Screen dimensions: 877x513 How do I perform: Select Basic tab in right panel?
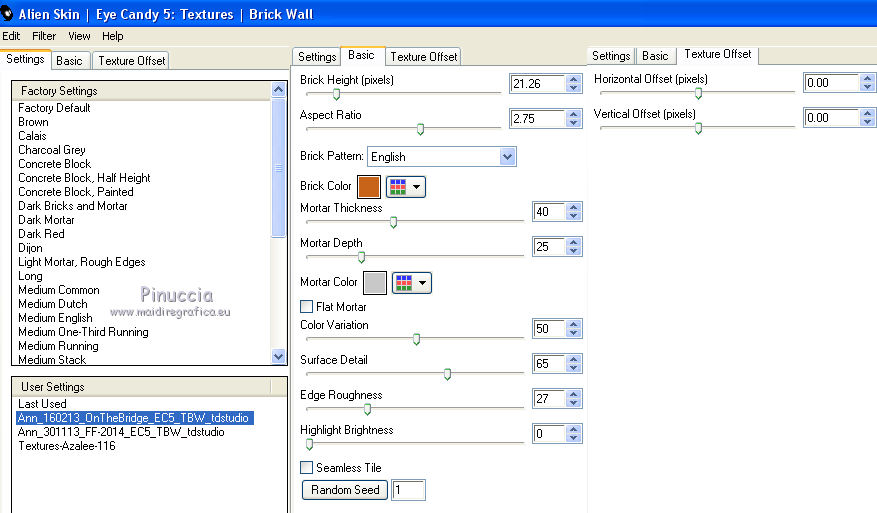(655, 55)
